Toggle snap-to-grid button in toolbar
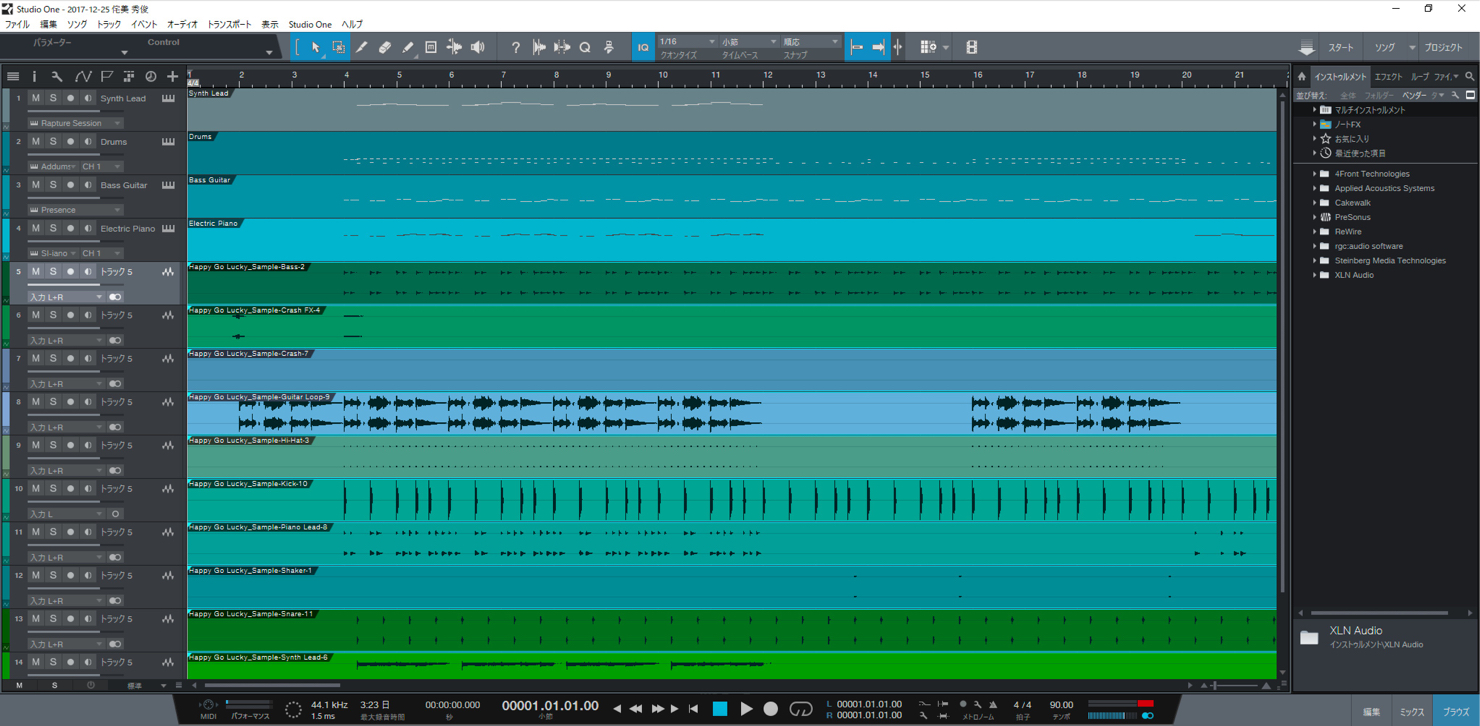Screen dimensions: 1480x726 click(856, 47)
